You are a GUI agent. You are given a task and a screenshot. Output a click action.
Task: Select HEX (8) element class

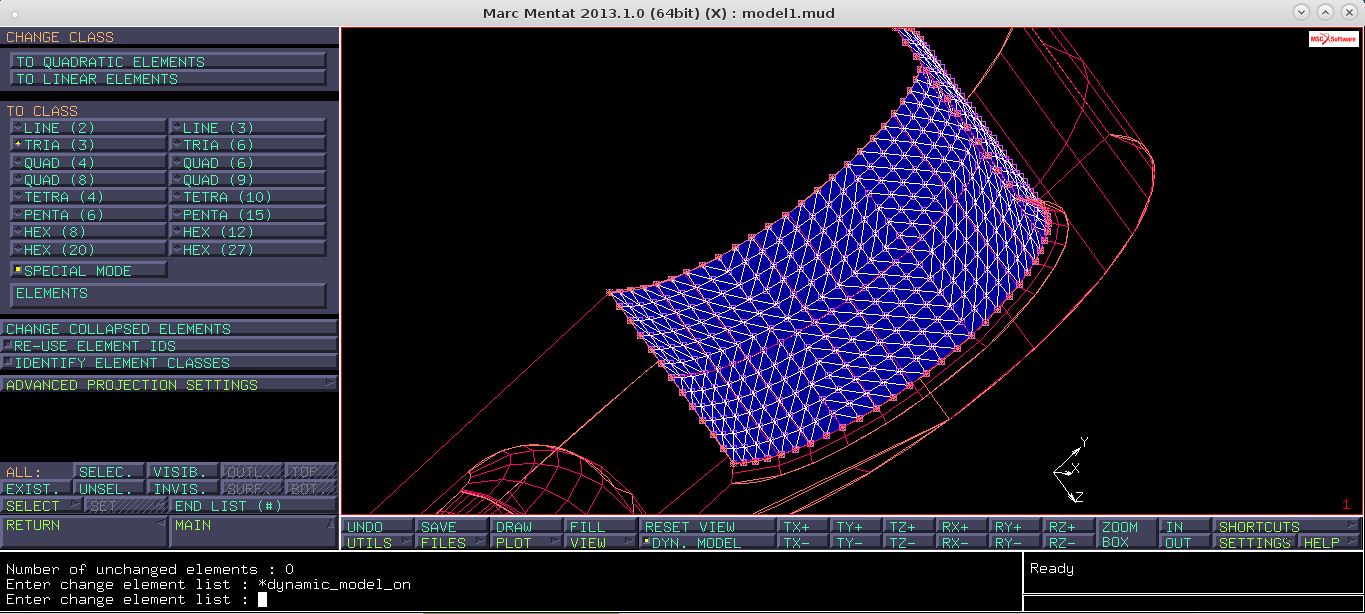[88, 232]
